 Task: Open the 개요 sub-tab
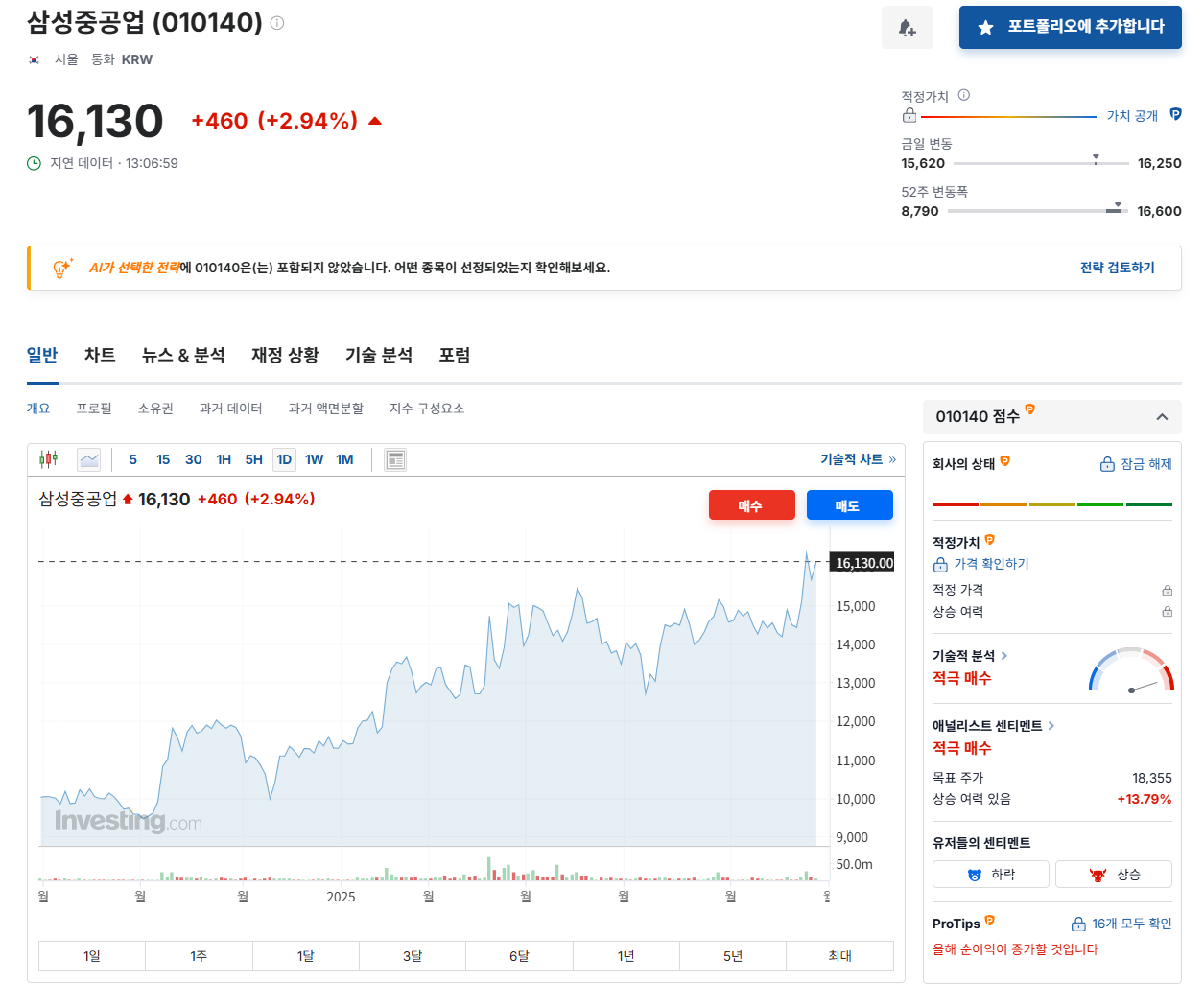[38, 409]
